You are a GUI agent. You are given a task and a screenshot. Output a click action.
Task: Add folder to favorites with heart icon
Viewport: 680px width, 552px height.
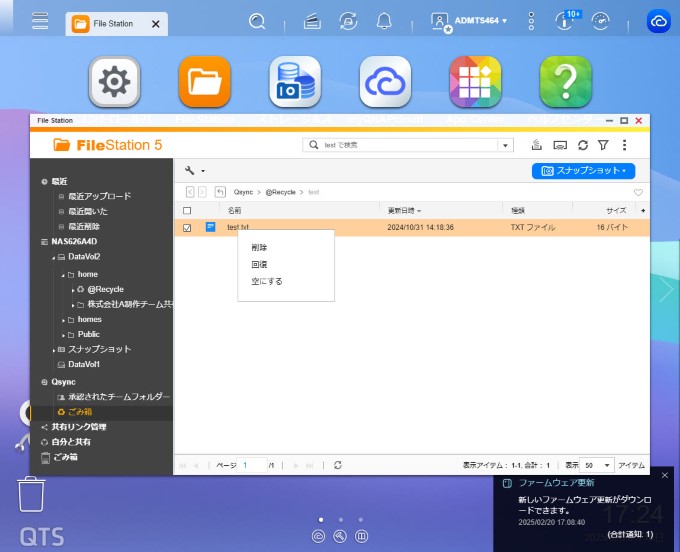[x=638, y=192]
